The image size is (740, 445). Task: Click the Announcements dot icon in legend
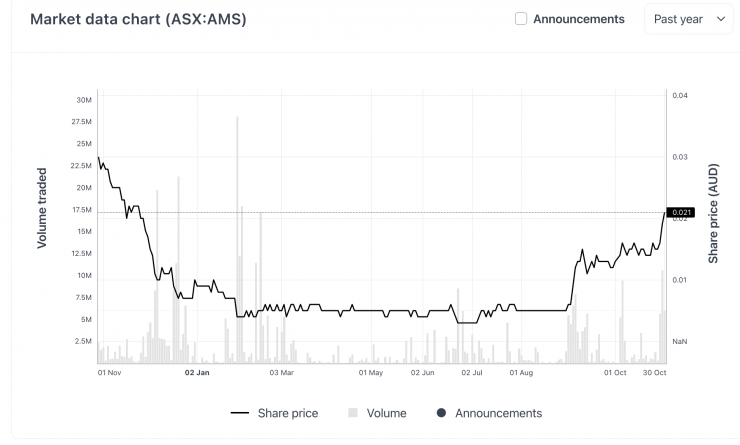[441, 413]
